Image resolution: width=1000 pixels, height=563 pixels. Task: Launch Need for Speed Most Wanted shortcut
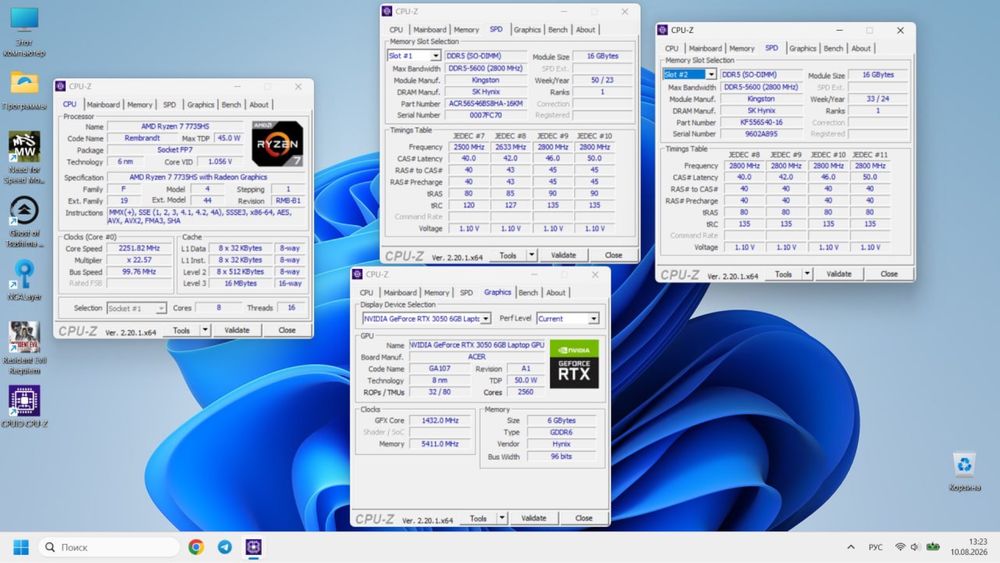point(24,157)
